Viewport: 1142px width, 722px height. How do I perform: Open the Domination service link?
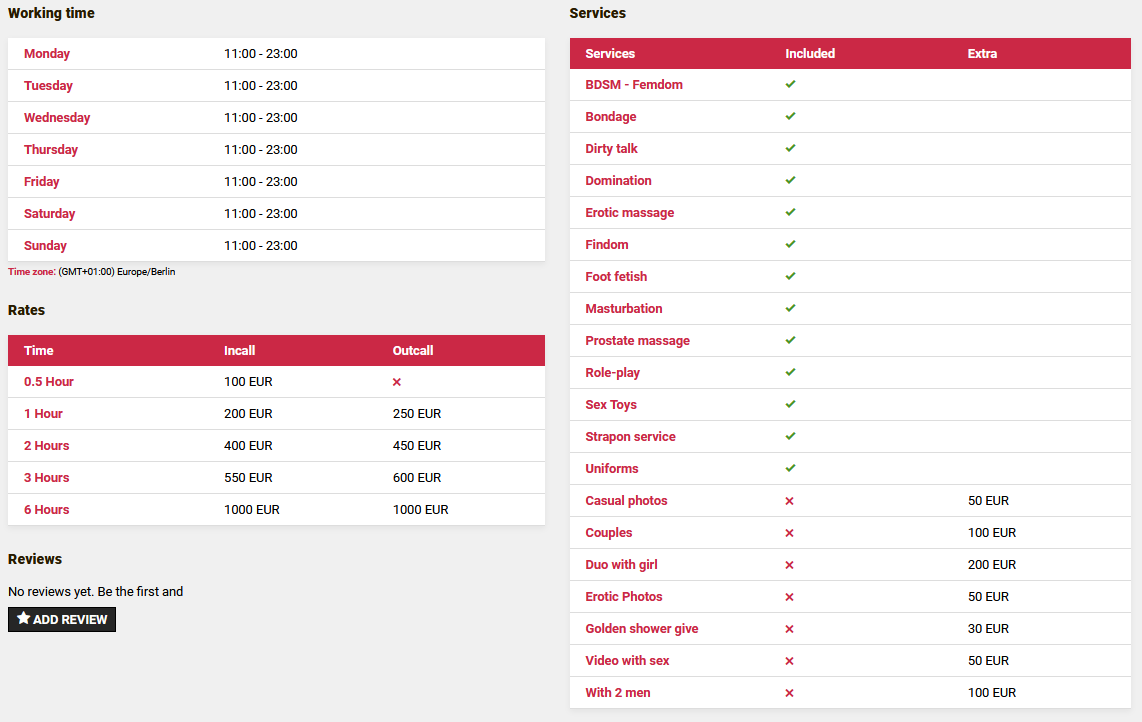pyautogui.click(x=618, y=181)
